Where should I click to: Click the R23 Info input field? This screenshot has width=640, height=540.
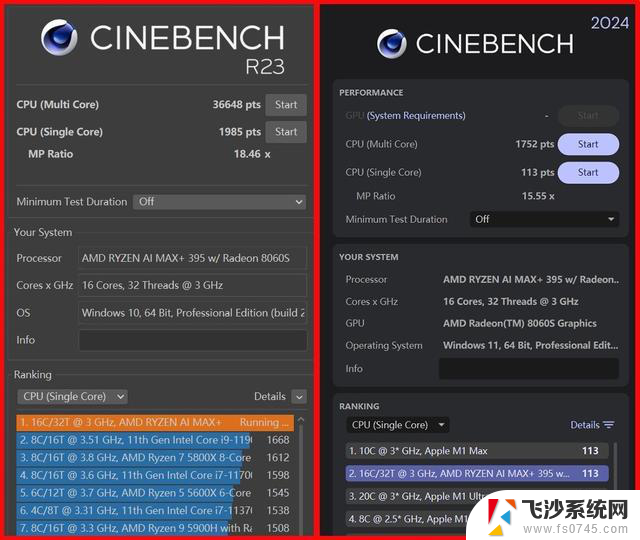coord(193,340)
